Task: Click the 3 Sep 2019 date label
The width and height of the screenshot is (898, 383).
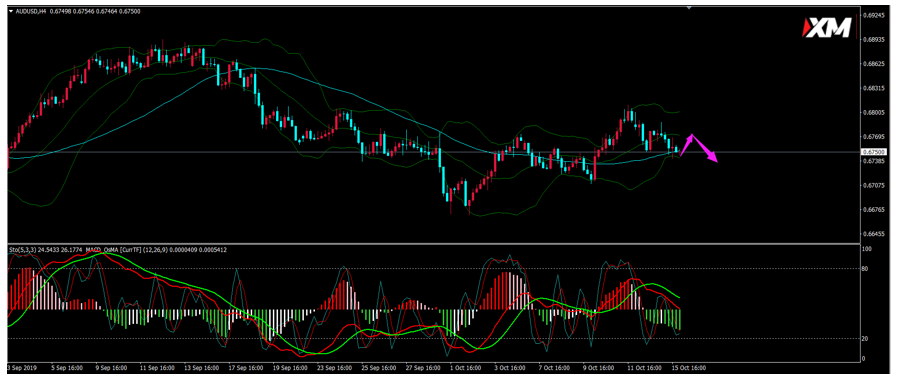Action: pos(22,367)
